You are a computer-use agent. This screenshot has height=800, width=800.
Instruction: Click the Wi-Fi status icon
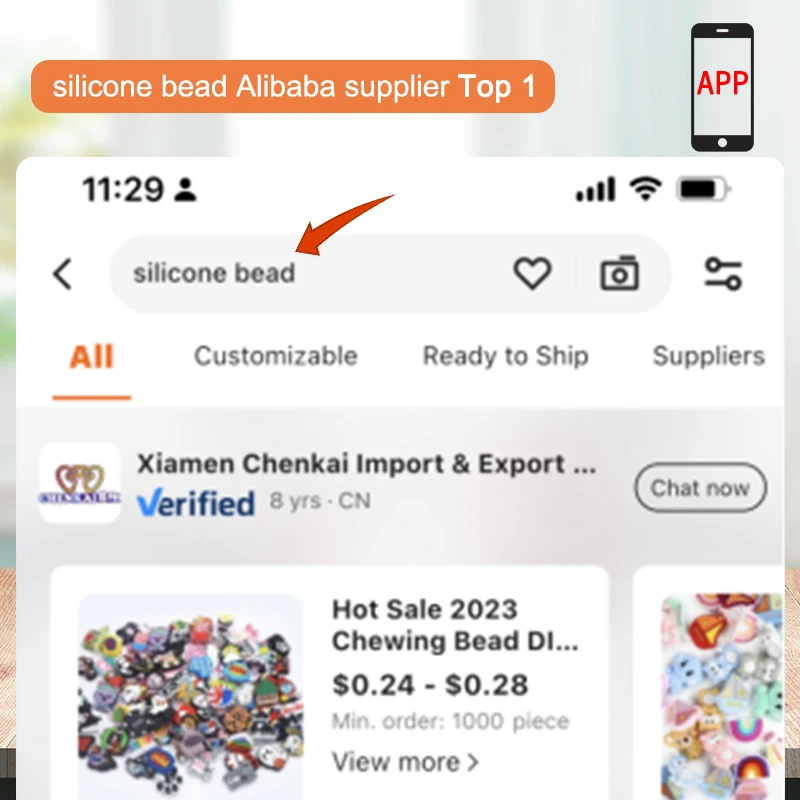tap(645, 189)
